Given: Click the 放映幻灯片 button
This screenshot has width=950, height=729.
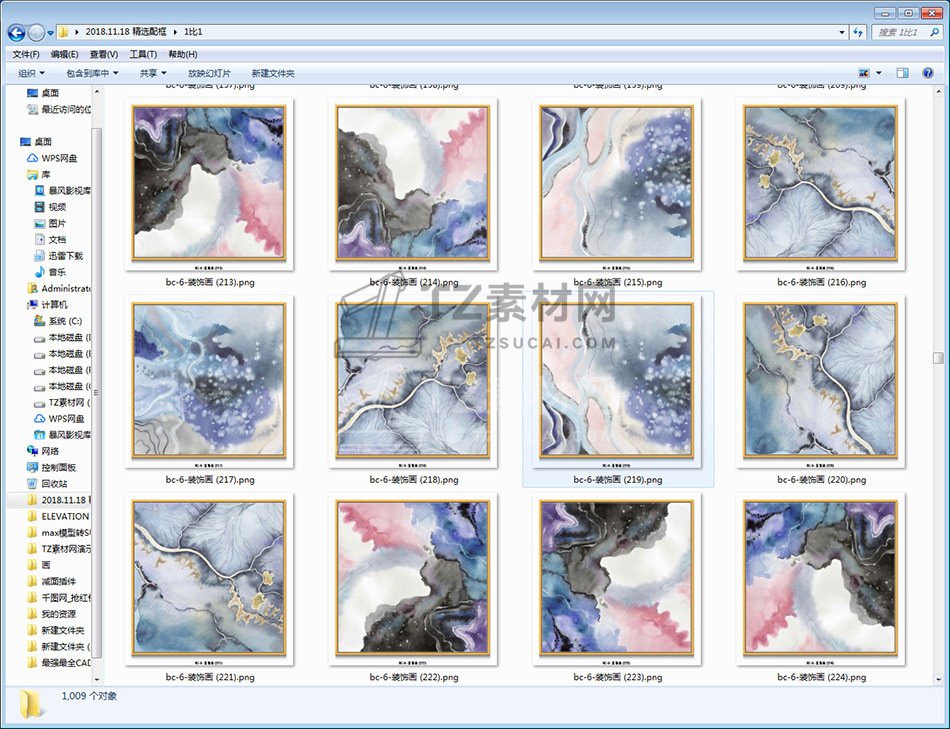Looking at the screenshot, I should point(209,73).
